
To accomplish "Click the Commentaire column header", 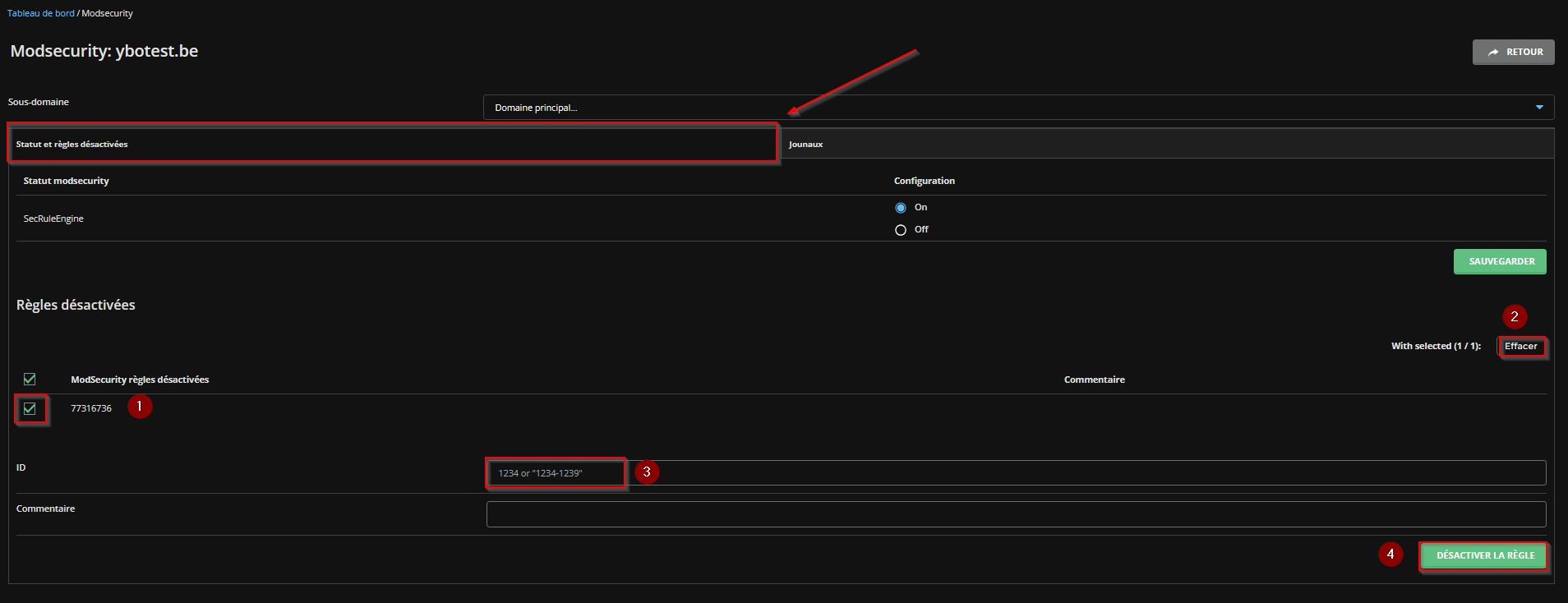I will click(1094, 380).
